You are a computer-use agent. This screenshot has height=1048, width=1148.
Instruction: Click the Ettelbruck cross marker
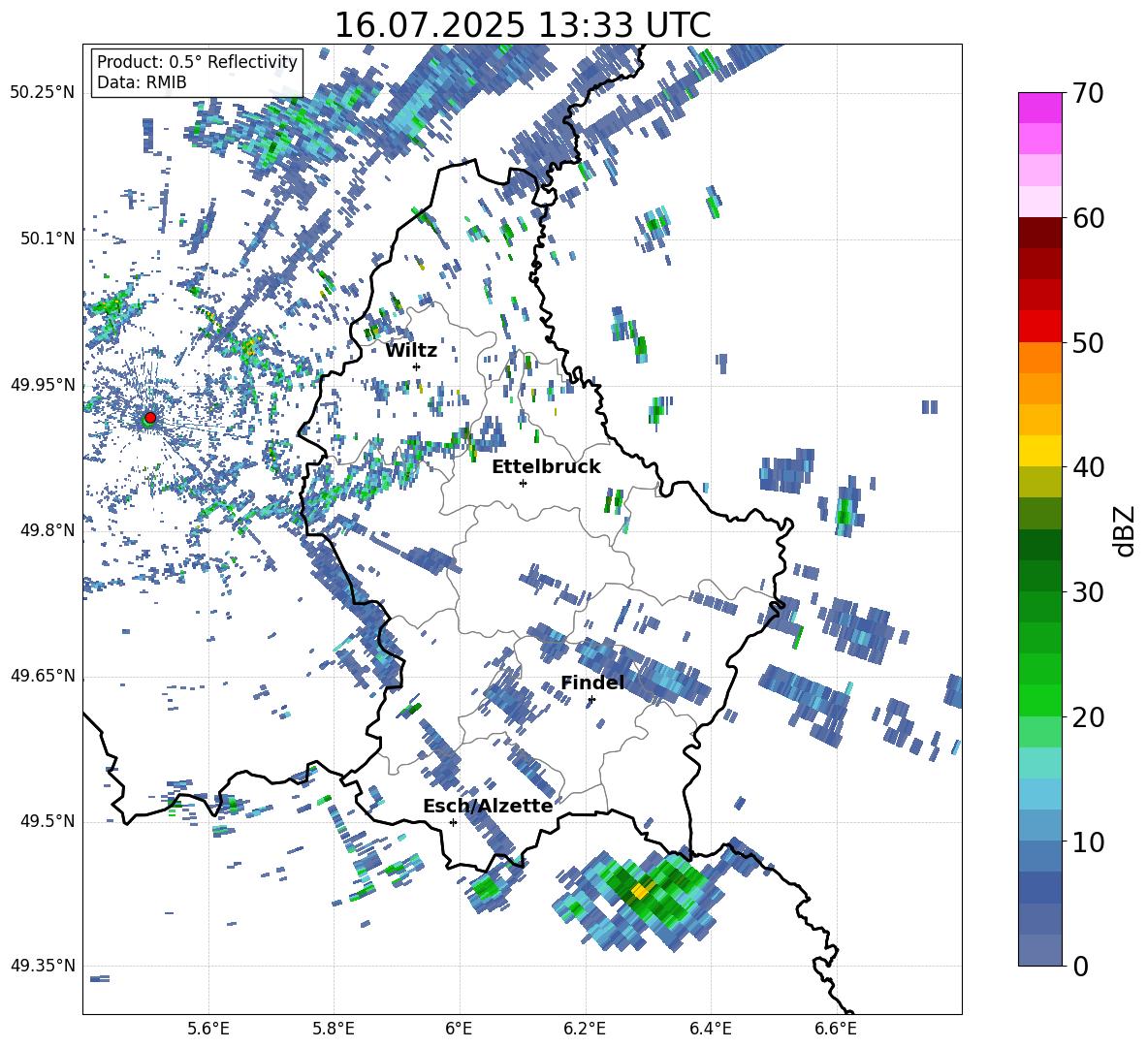pyautogui.click(x=523, y=483)
